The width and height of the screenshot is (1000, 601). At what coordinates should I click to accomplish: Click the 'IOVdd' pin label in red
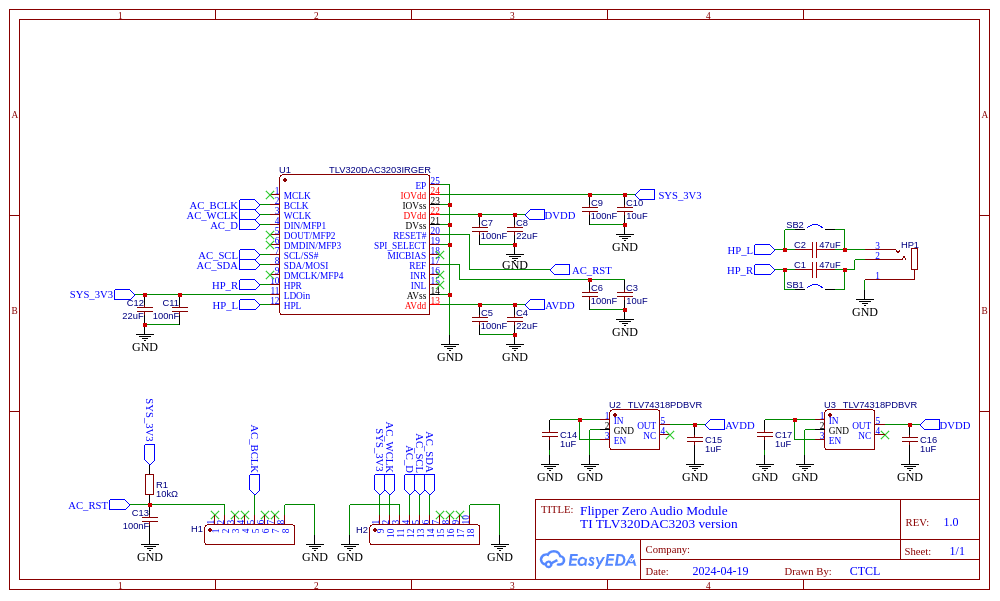point(413,196)
